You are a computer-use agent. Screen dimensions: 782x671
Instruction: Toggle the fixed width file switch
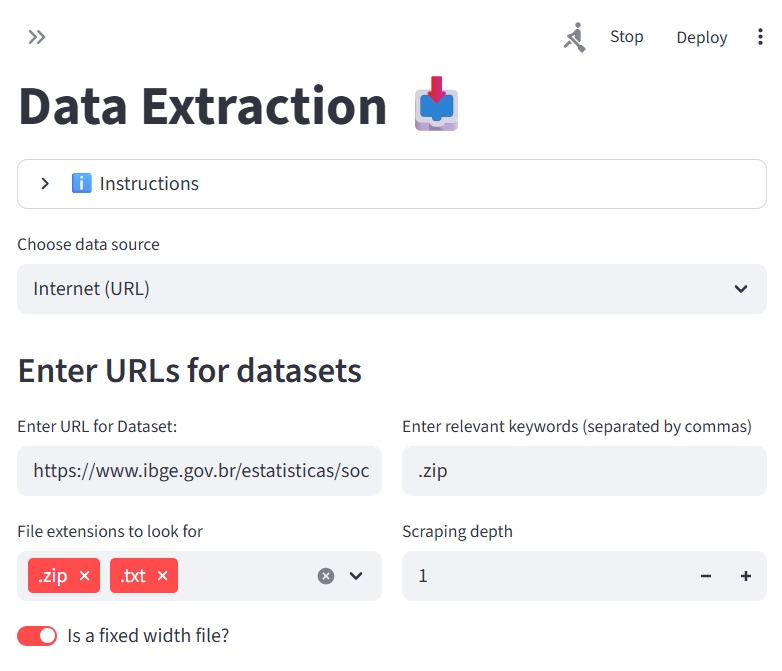tap(37, 635)
